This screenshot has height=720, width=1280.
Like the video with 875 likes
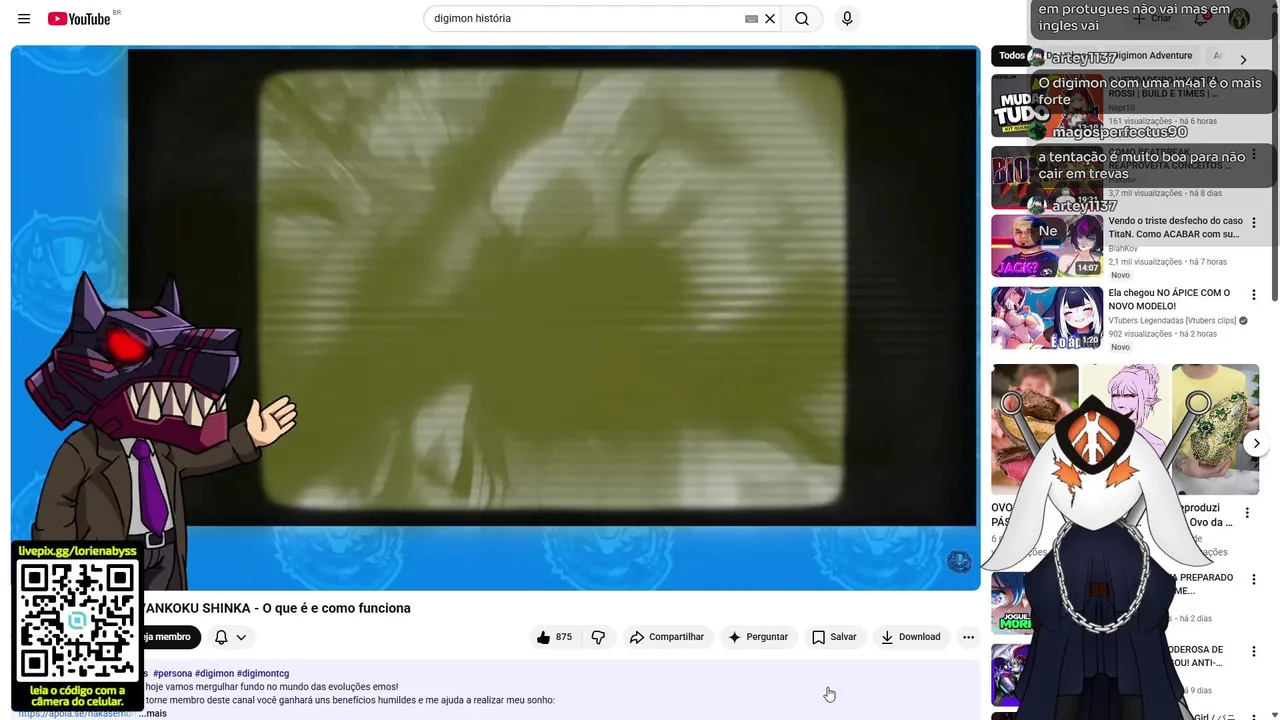click(555, 637)
